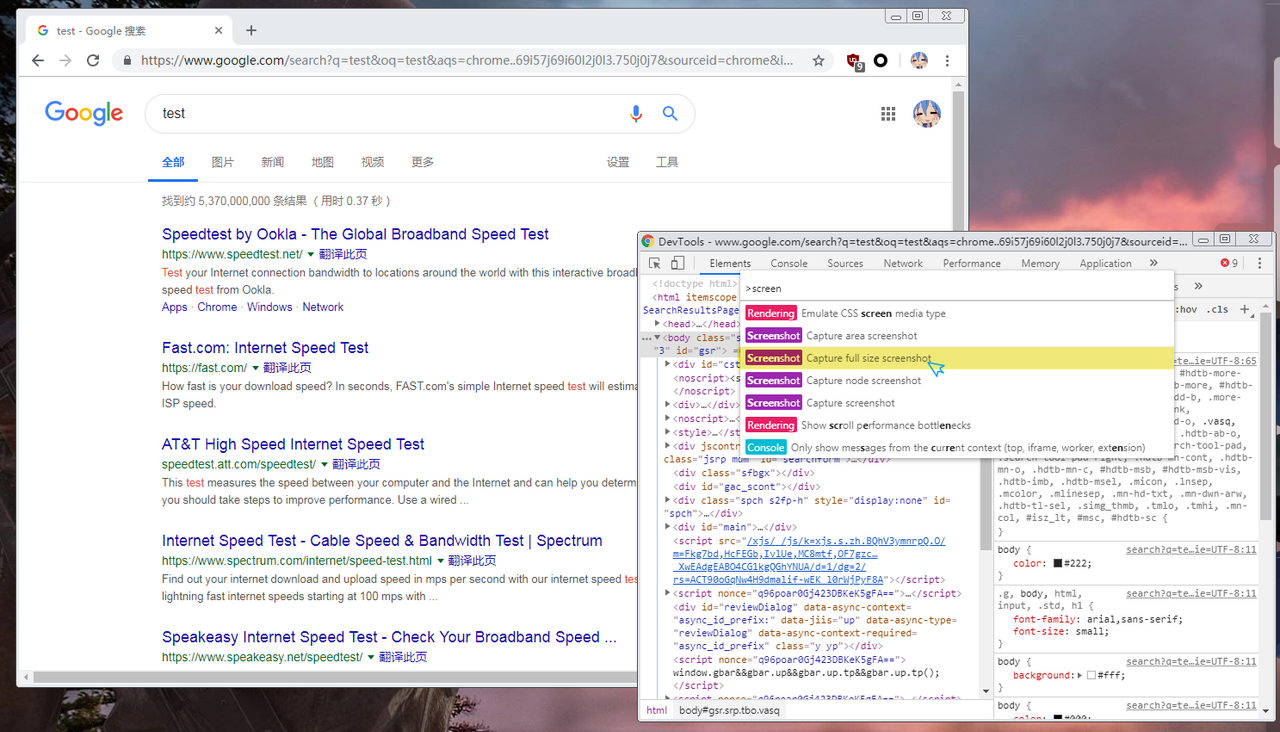The image size is (1280, 732).
Task: Open a new Chrome tab
Action: click(x=251, y=30)
